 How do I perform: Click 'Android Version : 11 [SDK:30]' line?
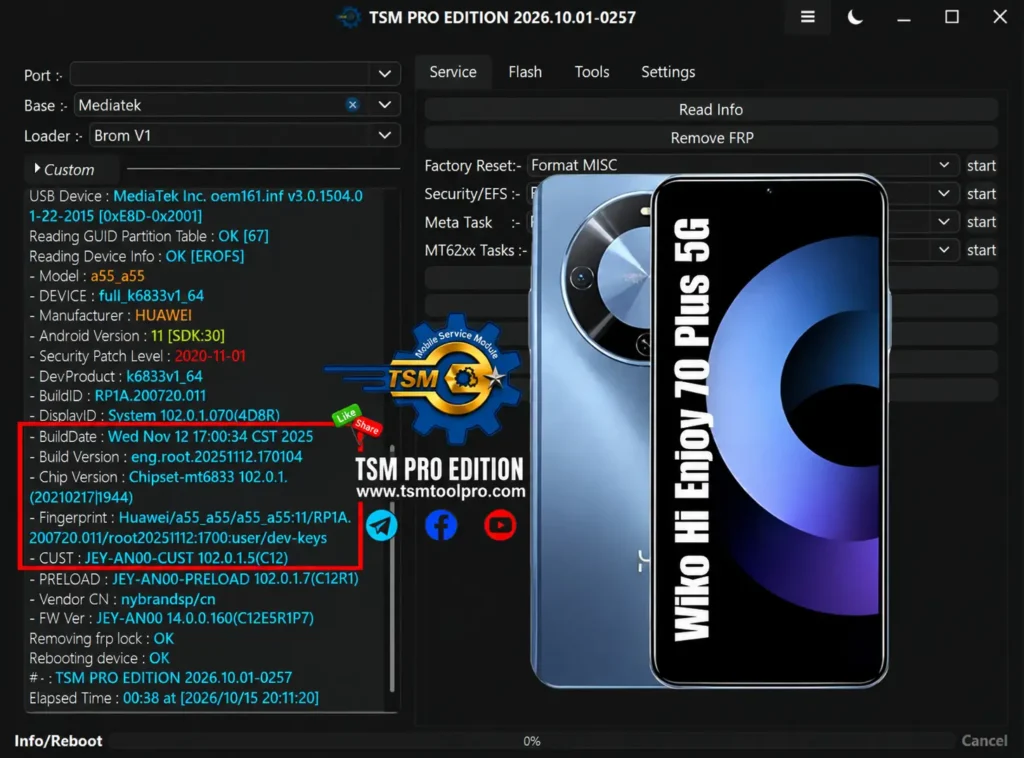127,336
